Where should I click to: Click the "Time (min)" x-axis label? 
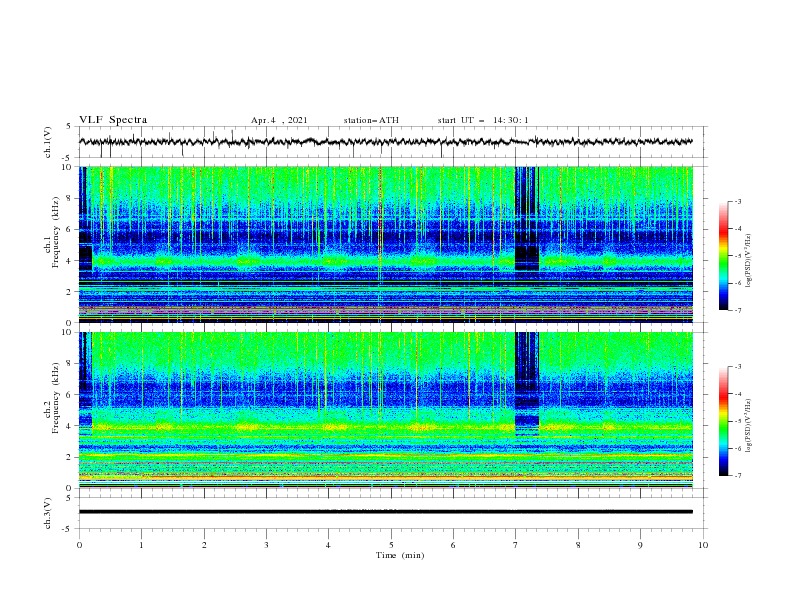pyautogui.click(x=400, y=555)
